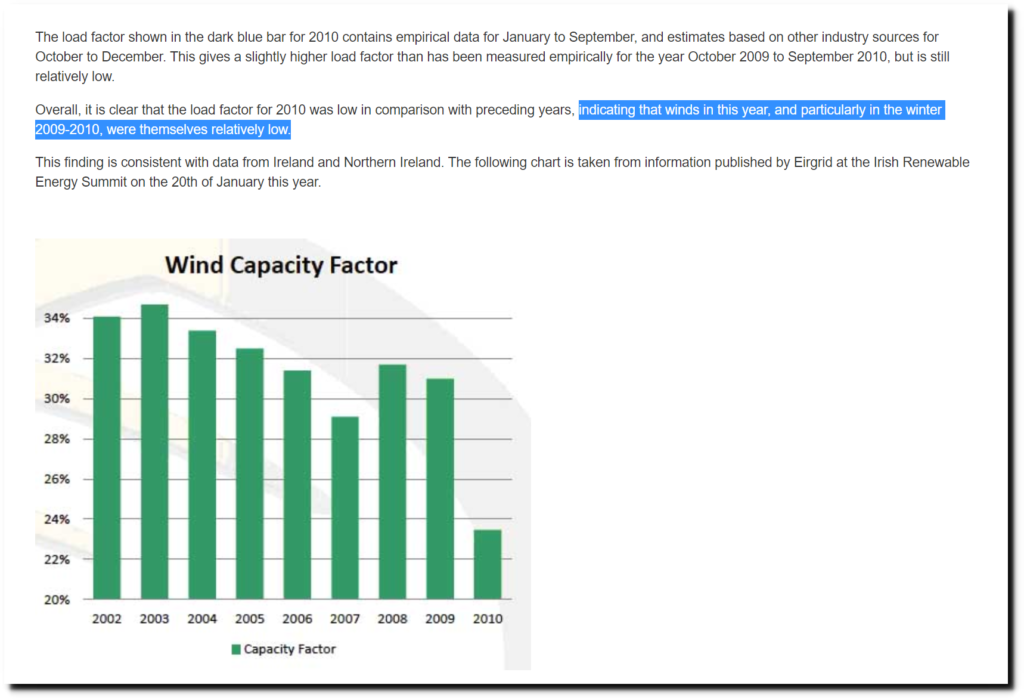Click the '2004' x-axis label
The image size is (1024, 700).
[x=202, y=619]
